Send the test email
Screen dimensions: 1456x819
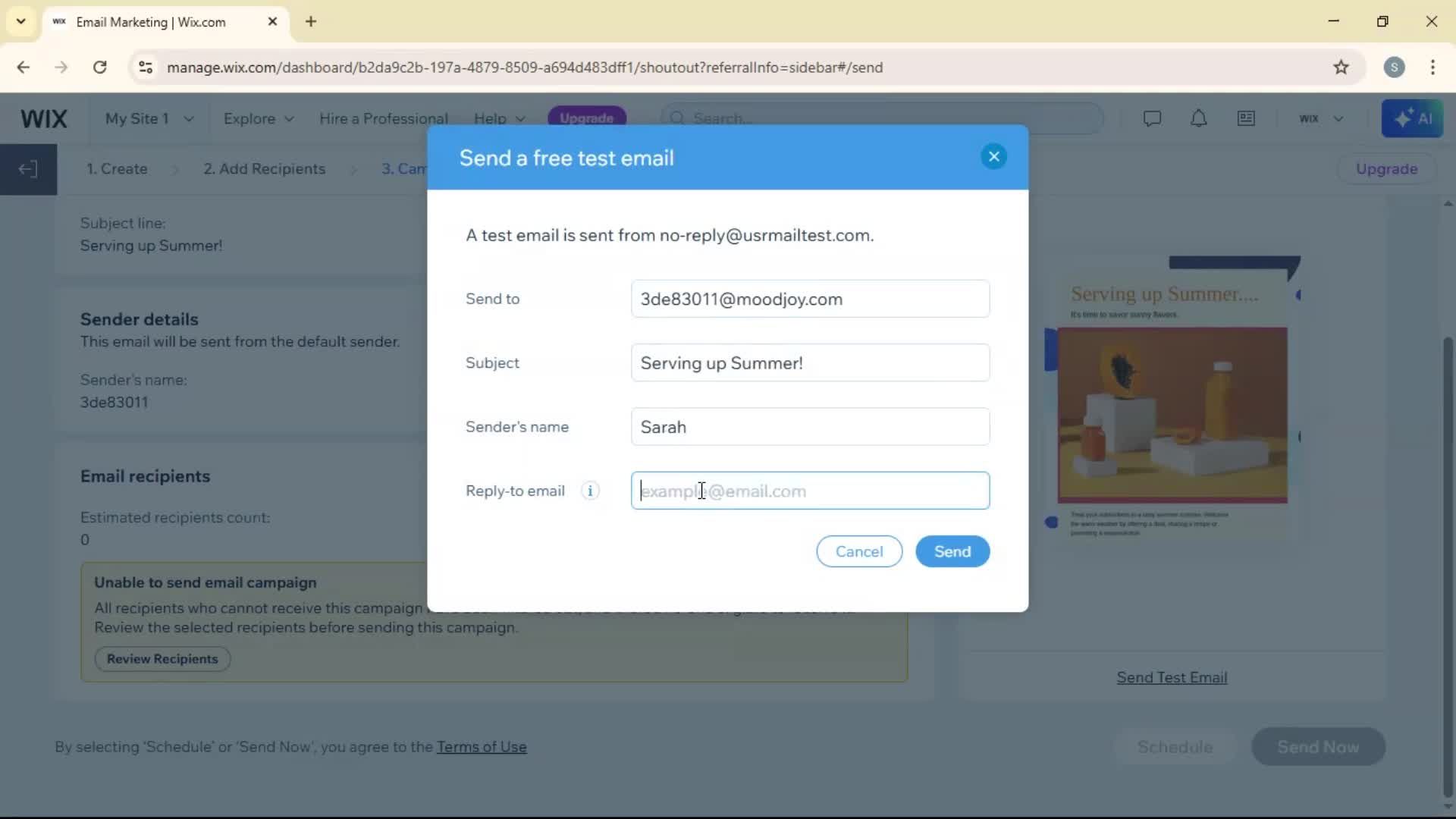[x=952, y=551]
